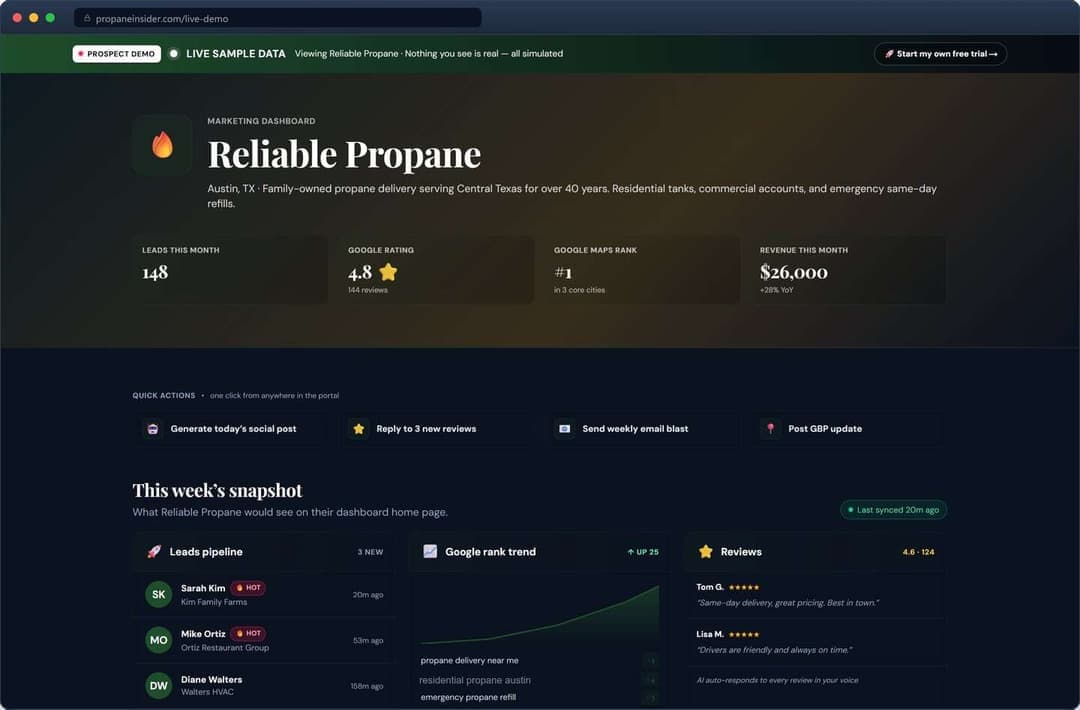The height and width of the screenshot is (710, 1080).
Task: Open the Revenue this month stat card
Action: pyautogui.click(x=848, y=269)
